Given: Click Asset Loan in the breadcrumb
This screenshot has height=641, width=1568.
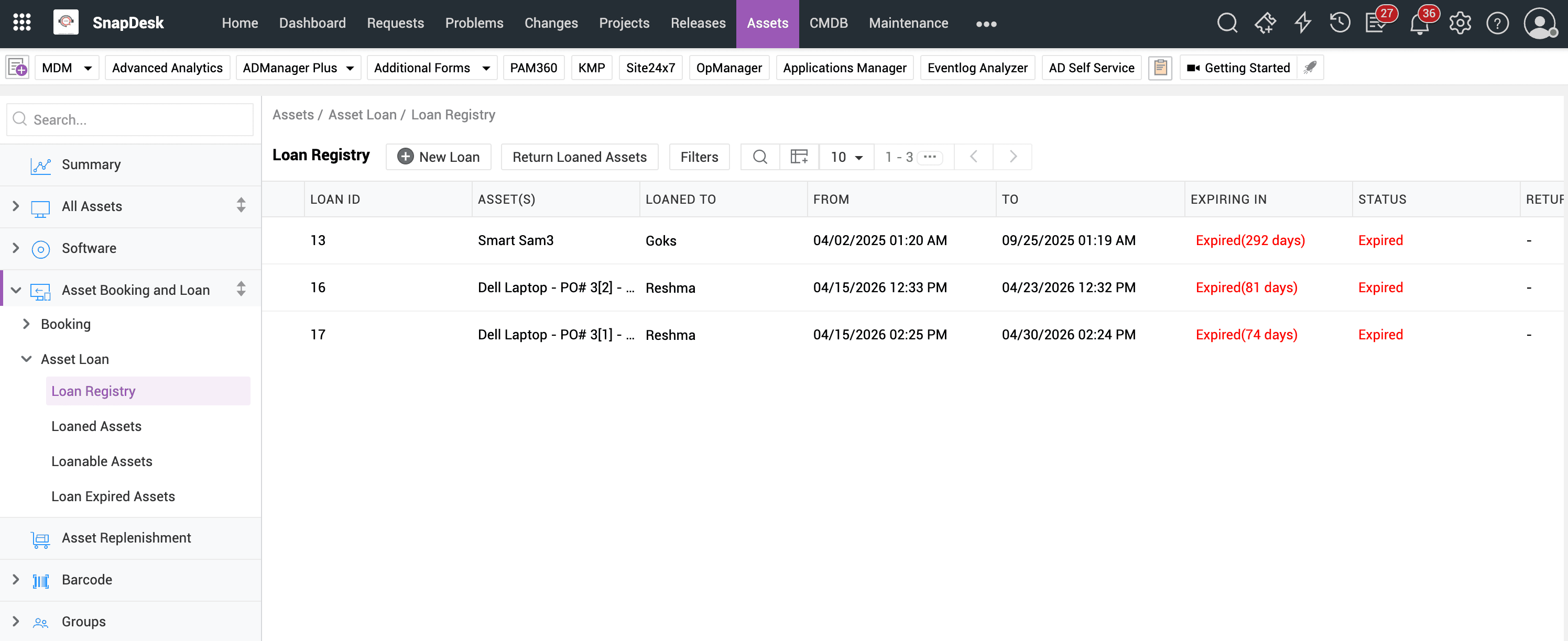Looking at the screenshot, I should pos(362,115).
